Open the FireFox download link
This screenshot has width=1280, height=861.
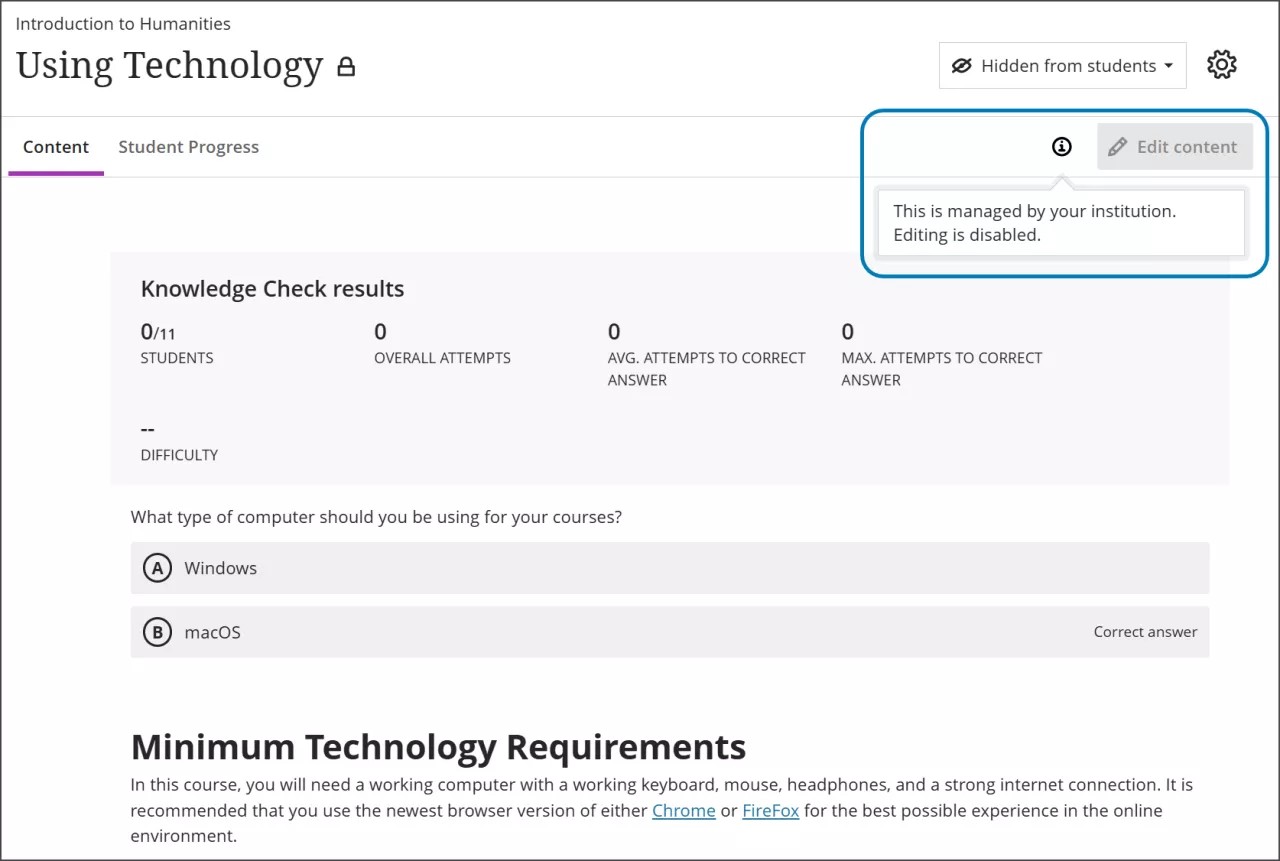(x=770, y=810)
